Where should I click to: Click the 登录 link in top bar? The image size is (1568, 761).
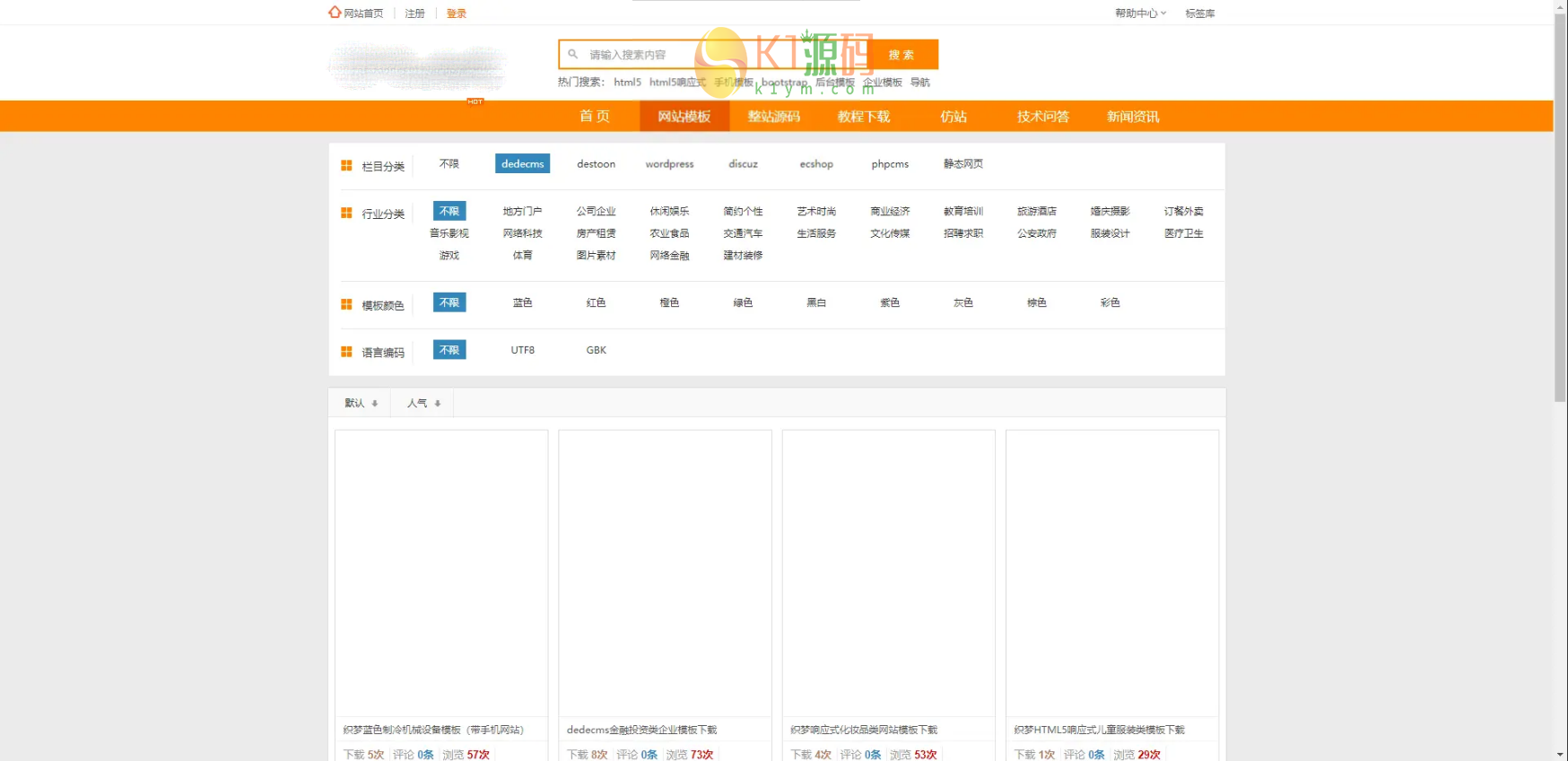(x=457, y=13)
